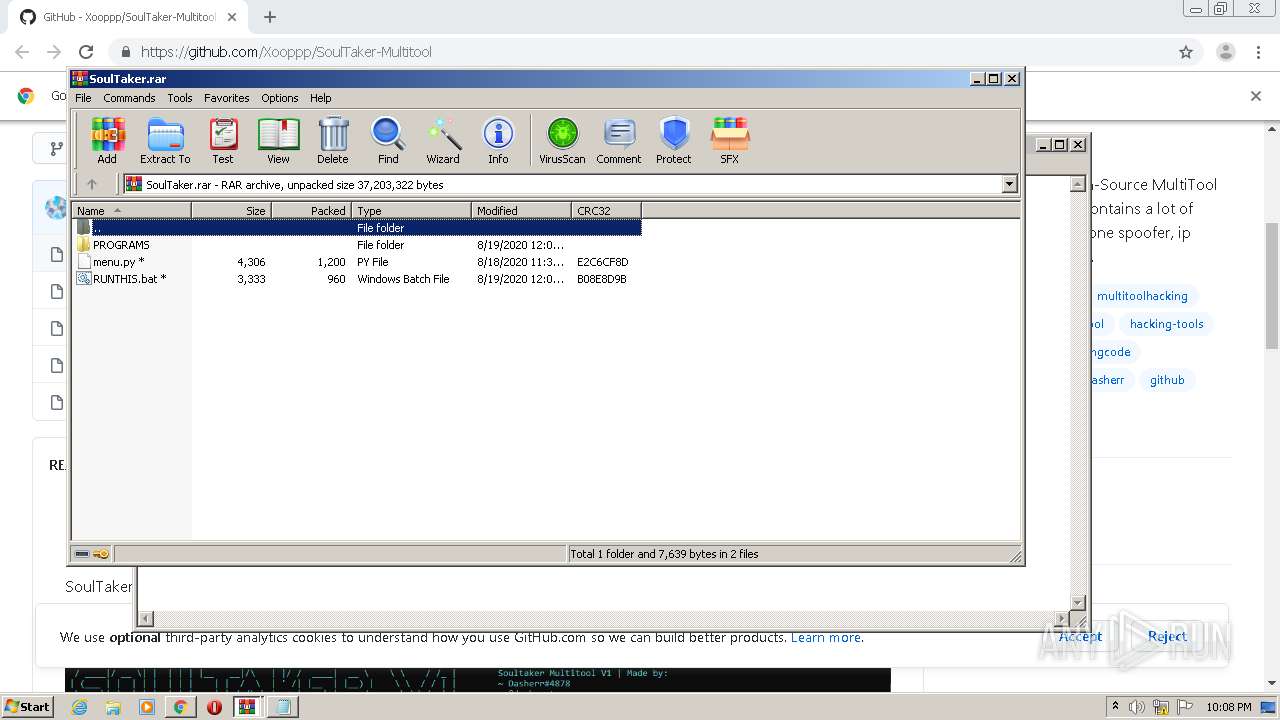
Task: Click the Add toolbar icon in WinRAR
Action: tap(107, 140)
